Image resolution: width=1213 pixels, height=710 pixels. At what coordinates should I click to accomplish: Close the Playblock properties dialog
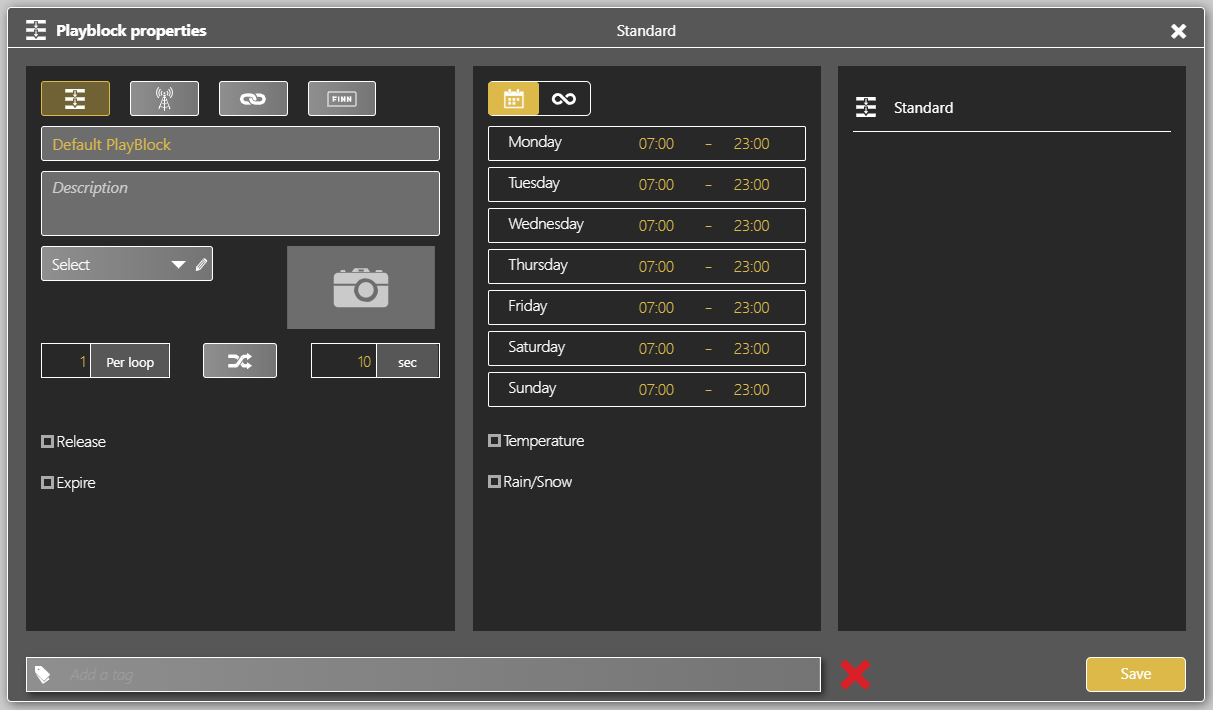[x=1179, y=31]
